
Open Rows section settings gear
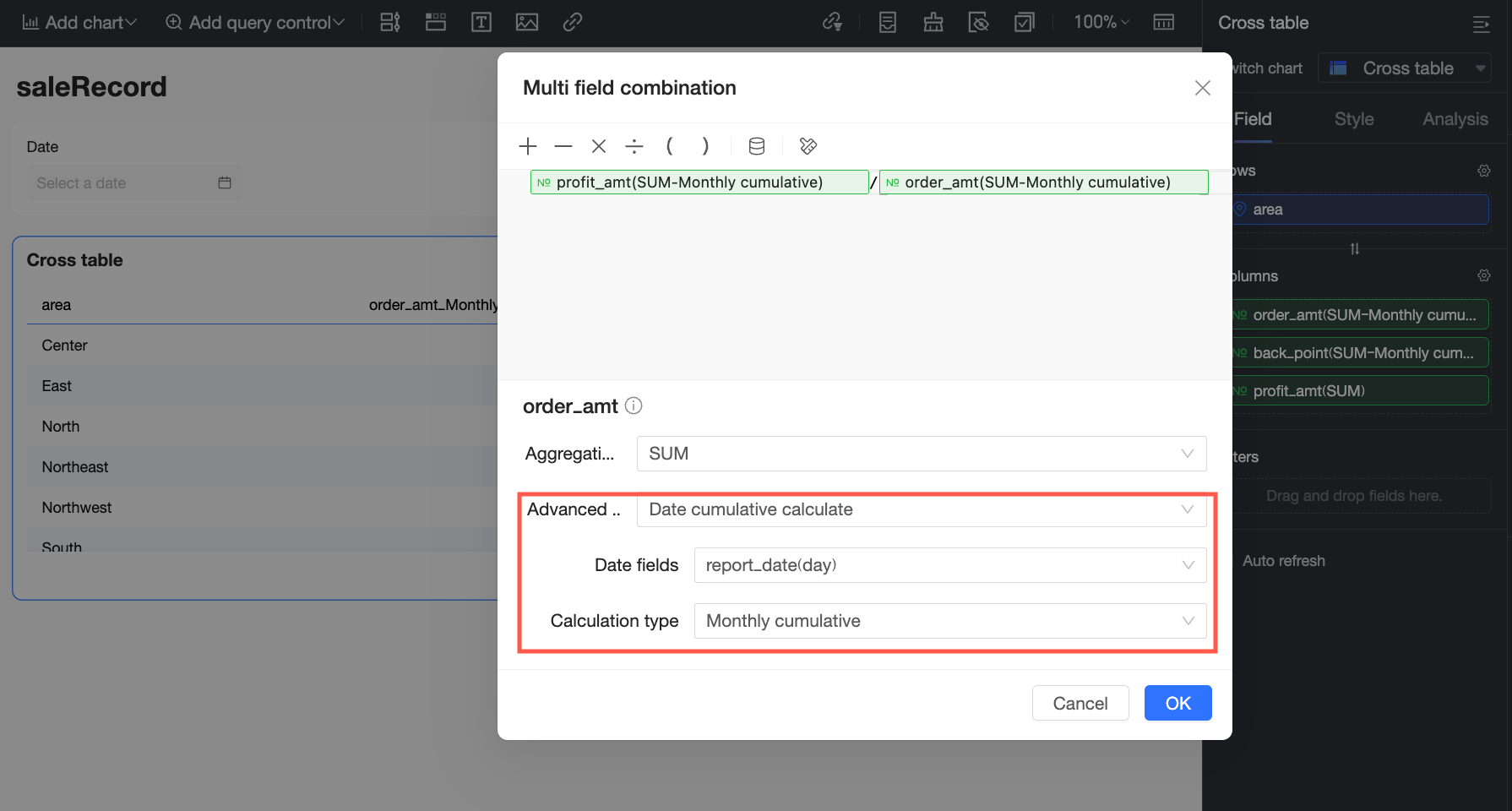pos(1484,171)
